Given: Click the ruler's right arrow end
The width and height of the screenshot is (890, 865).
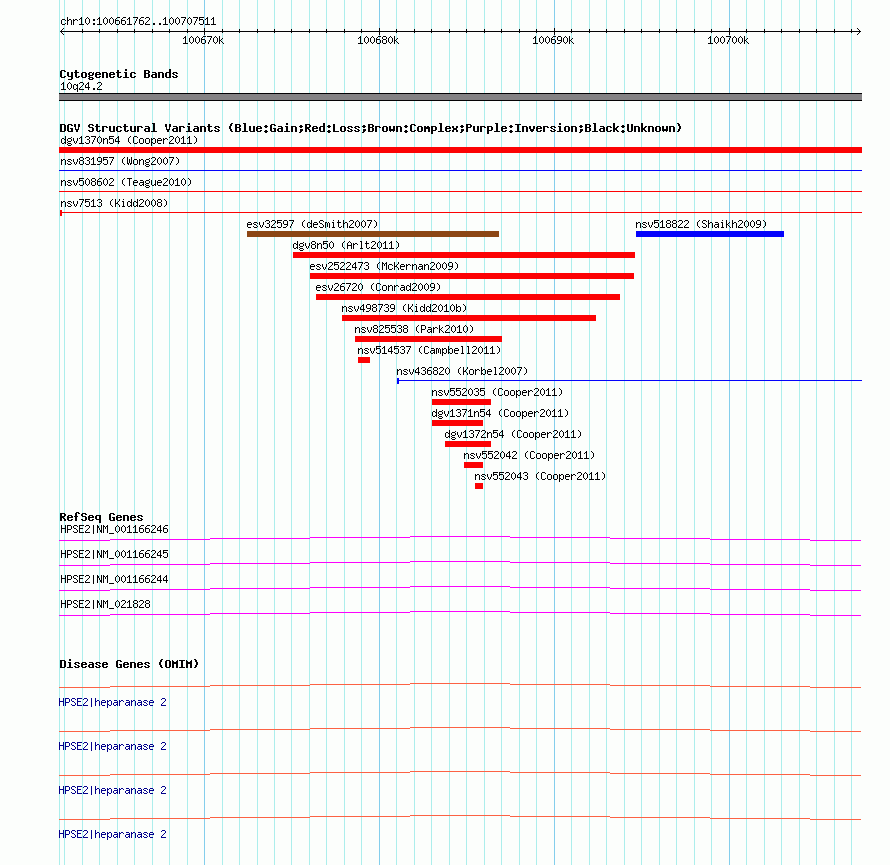Looking at the screenshot, I should point(858,32).
